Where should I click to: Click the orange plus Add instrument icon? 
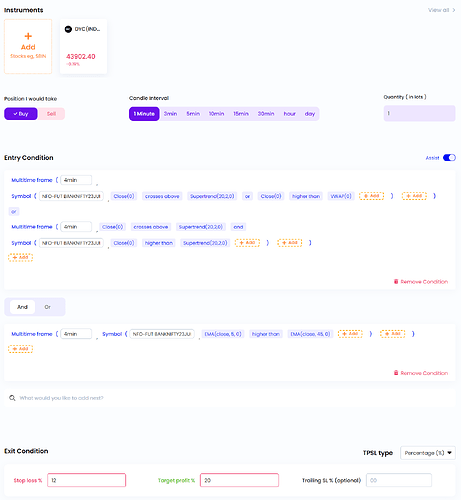click(x=28, y=36)
